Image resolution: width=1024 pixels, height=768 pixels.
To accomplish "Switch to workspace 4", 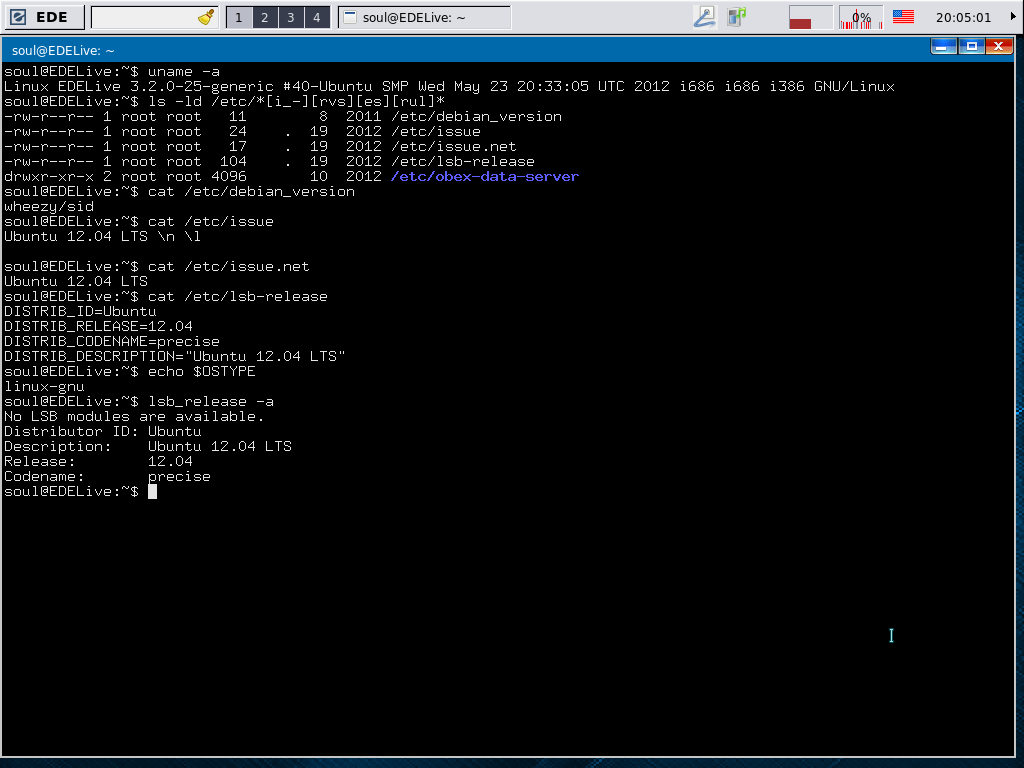I will point(317,18).
